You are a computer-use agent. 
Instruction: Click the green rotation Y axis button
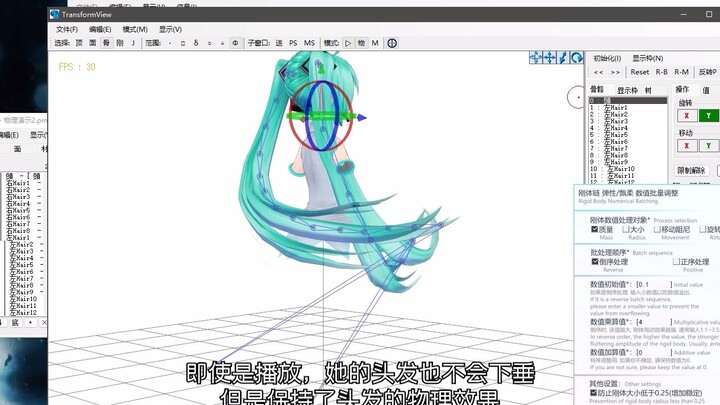(x=709, y=116)
